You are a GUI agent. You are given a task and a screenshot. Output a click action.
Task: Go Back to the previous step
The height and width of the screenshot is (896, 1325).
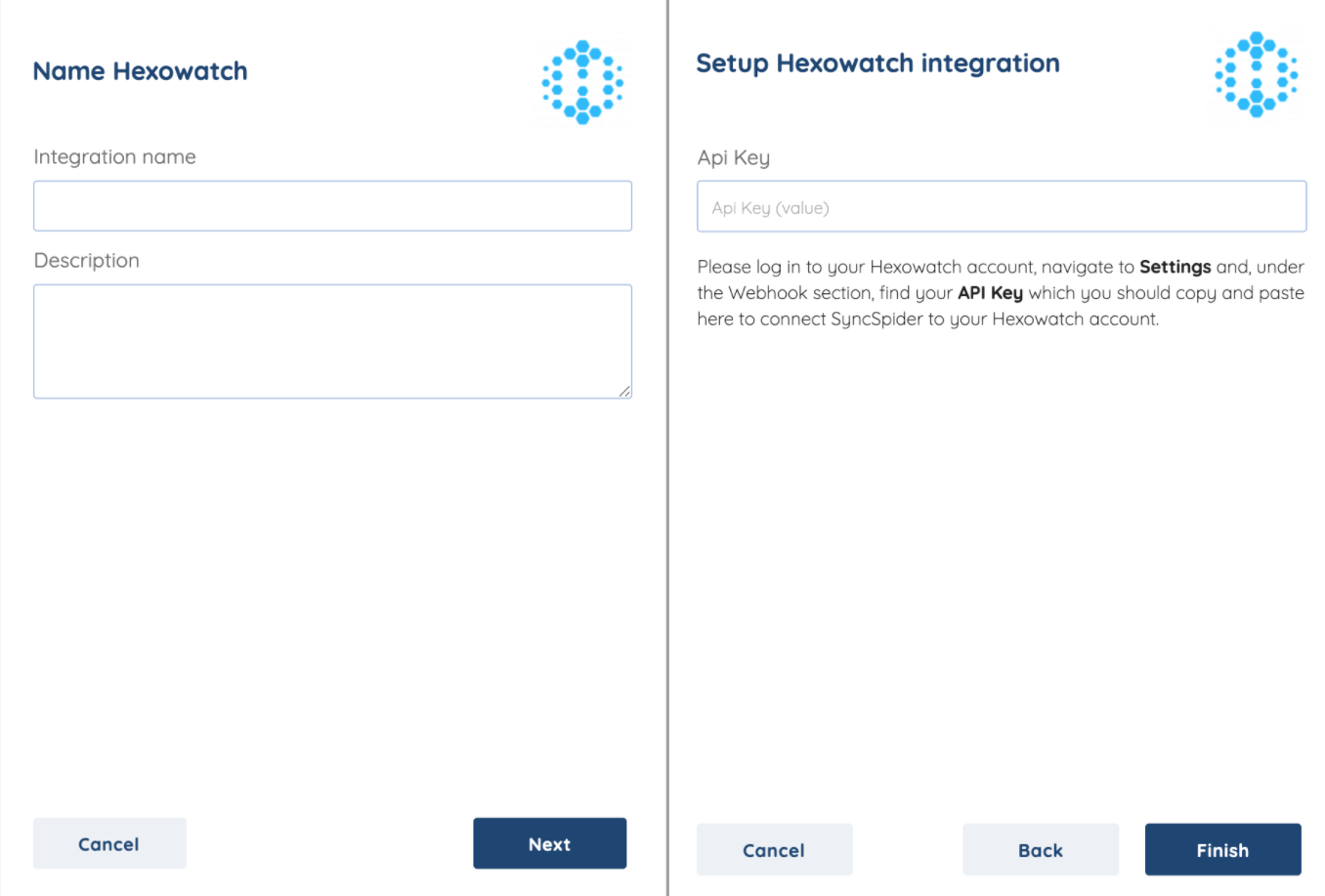tap(1041, 849)
